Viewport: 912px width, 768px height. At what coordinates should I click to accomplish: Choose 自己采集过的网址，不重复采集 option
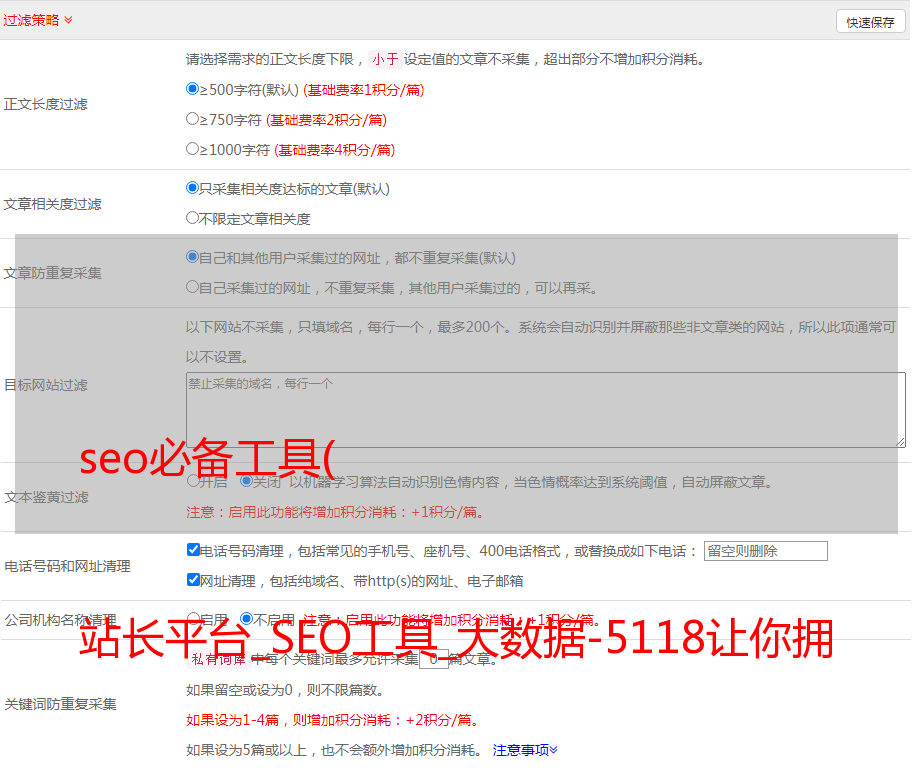192,286
